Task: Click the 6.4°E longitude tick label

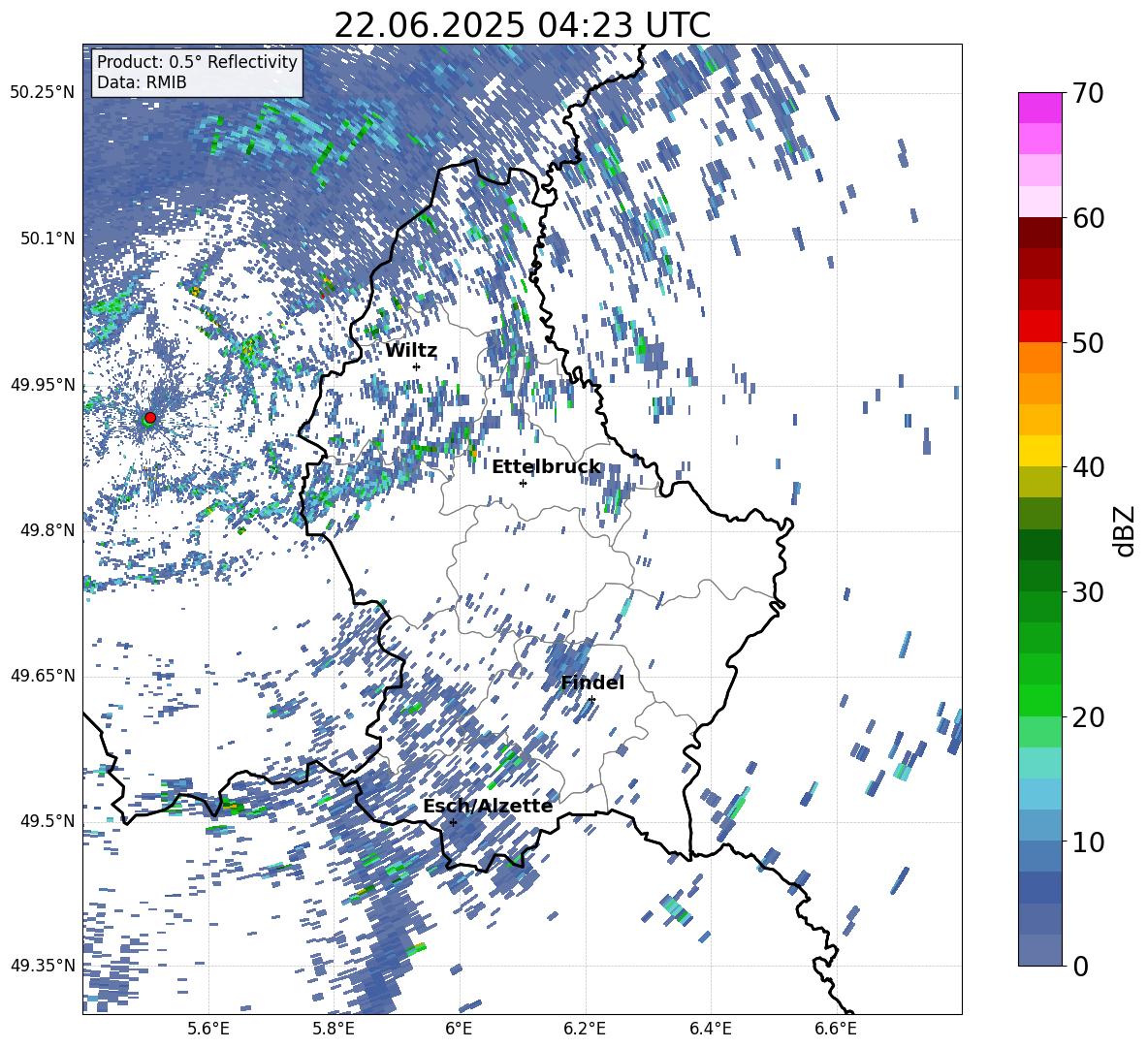Action: pyautogui.click(x=710, y=1029)
